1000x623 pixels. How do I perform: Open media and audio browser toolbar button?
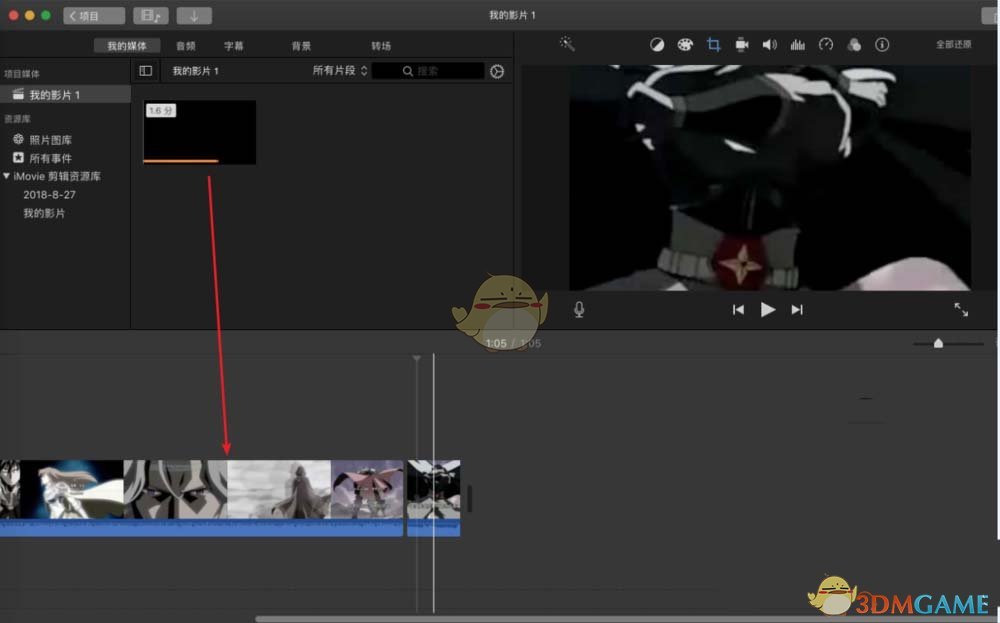pyautogui.click(x=151, y=16)
